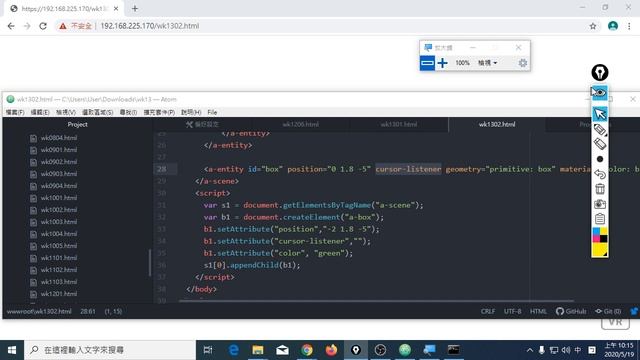Image resolution: width=640 pixels, height=360 pixels.
Task: Toggle the eye visibility button in pen toolbar
Action: [x=600, y=93]
